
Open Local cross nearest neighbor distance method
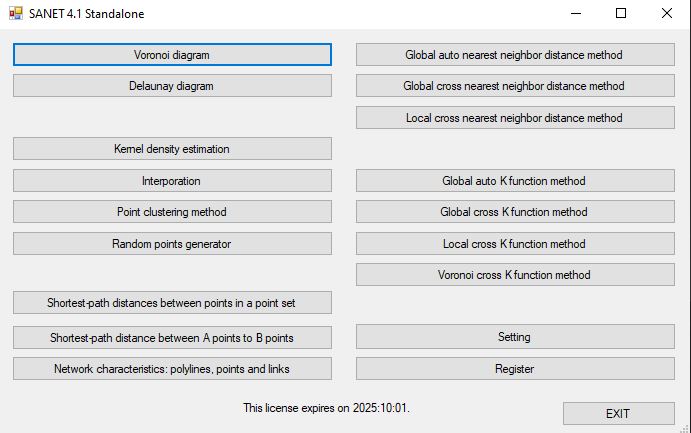(515, 118)
